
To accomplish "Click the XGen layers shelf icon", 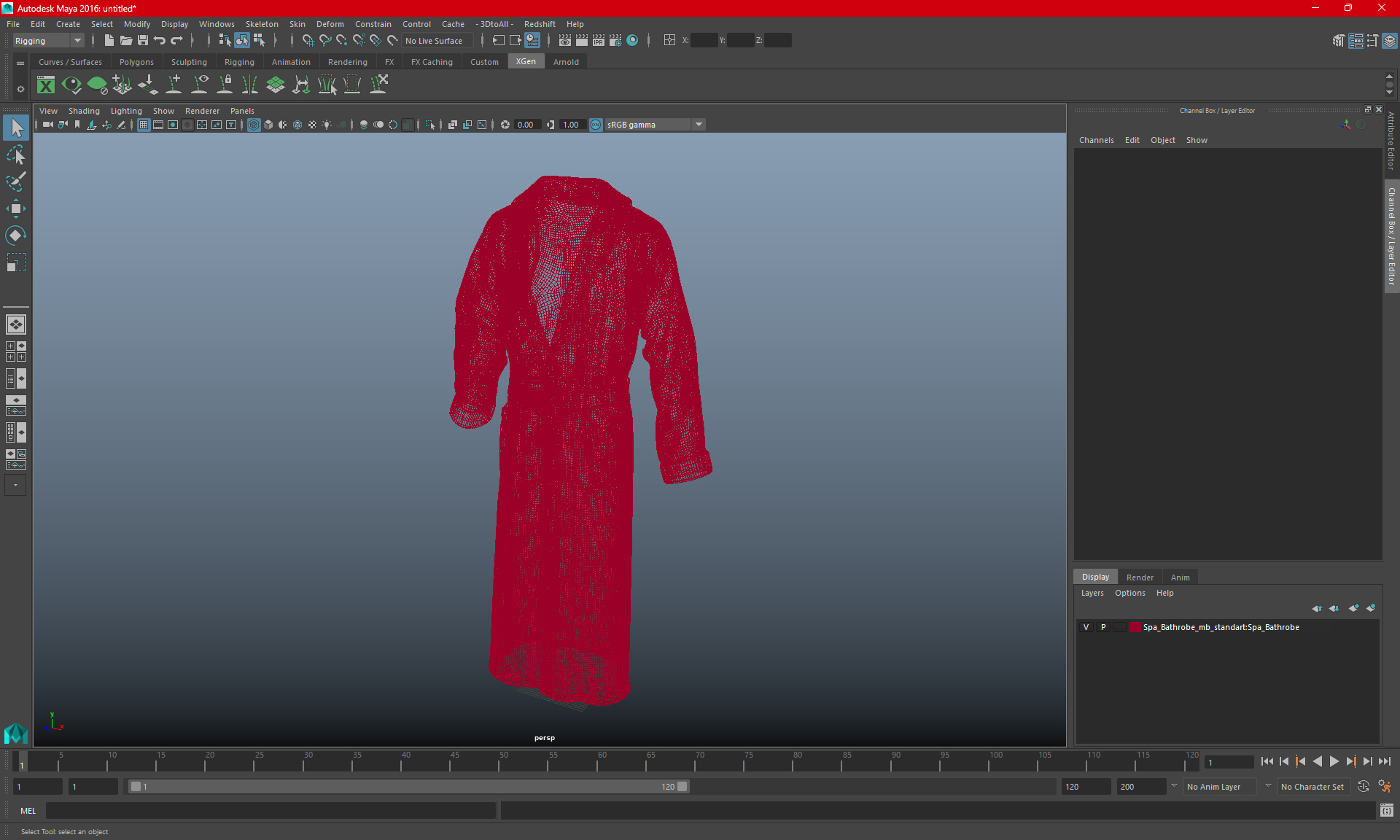I will [276, 85].
